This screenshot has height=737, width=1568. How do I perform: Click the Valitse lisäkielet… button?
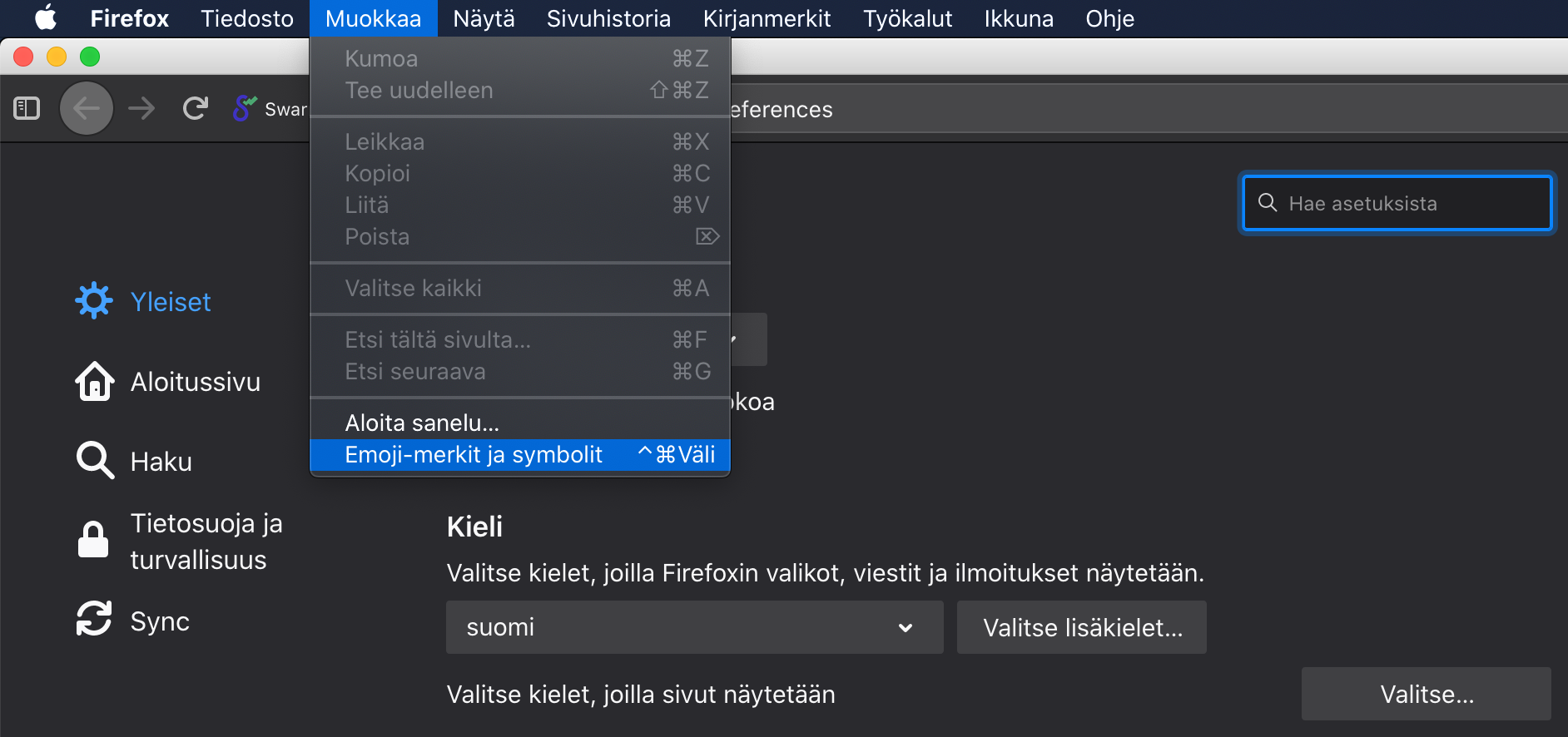point(1082,627)
